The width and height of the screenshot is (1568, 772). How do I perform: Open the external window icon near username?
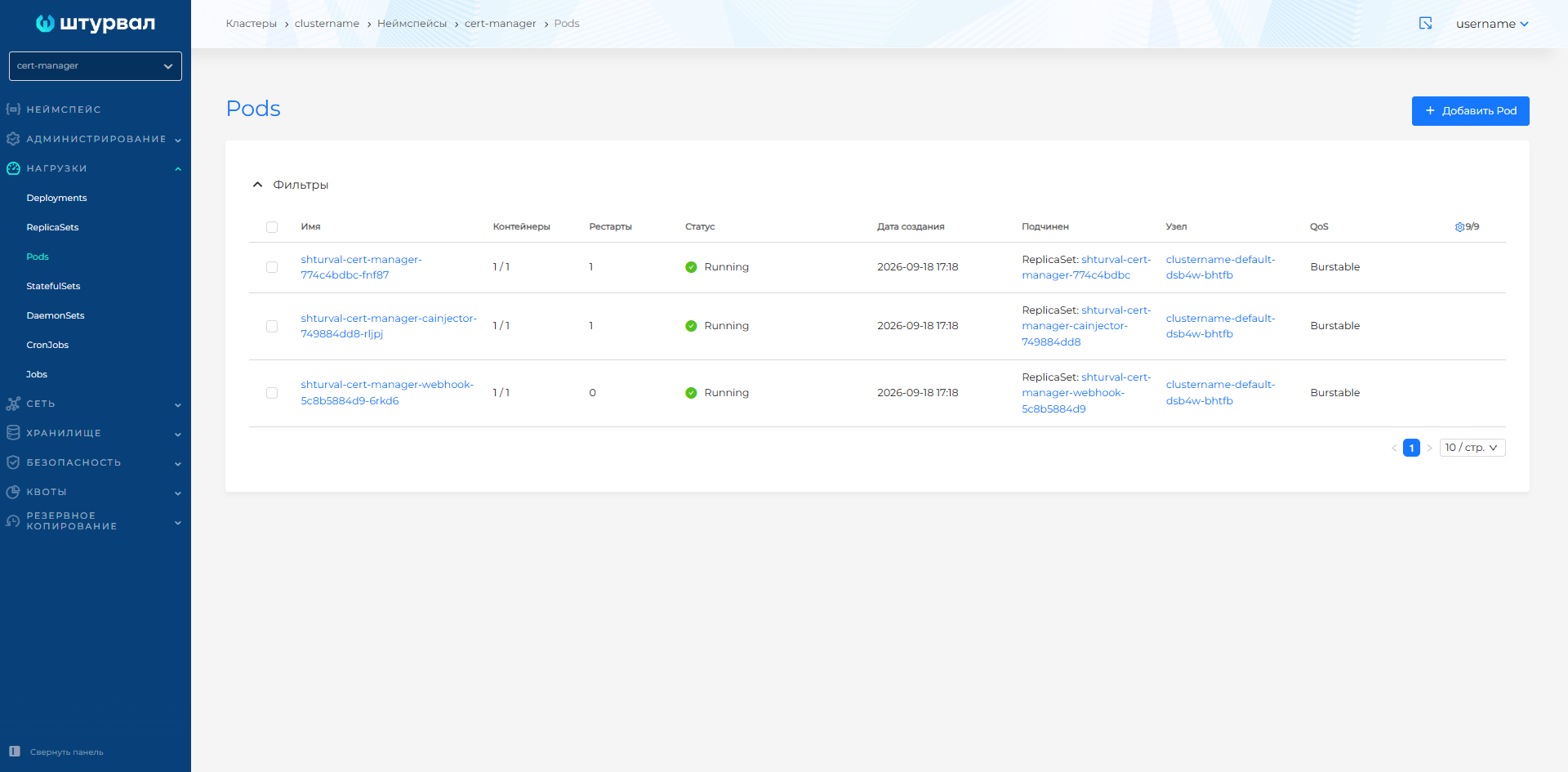(x=1426, y=24)
